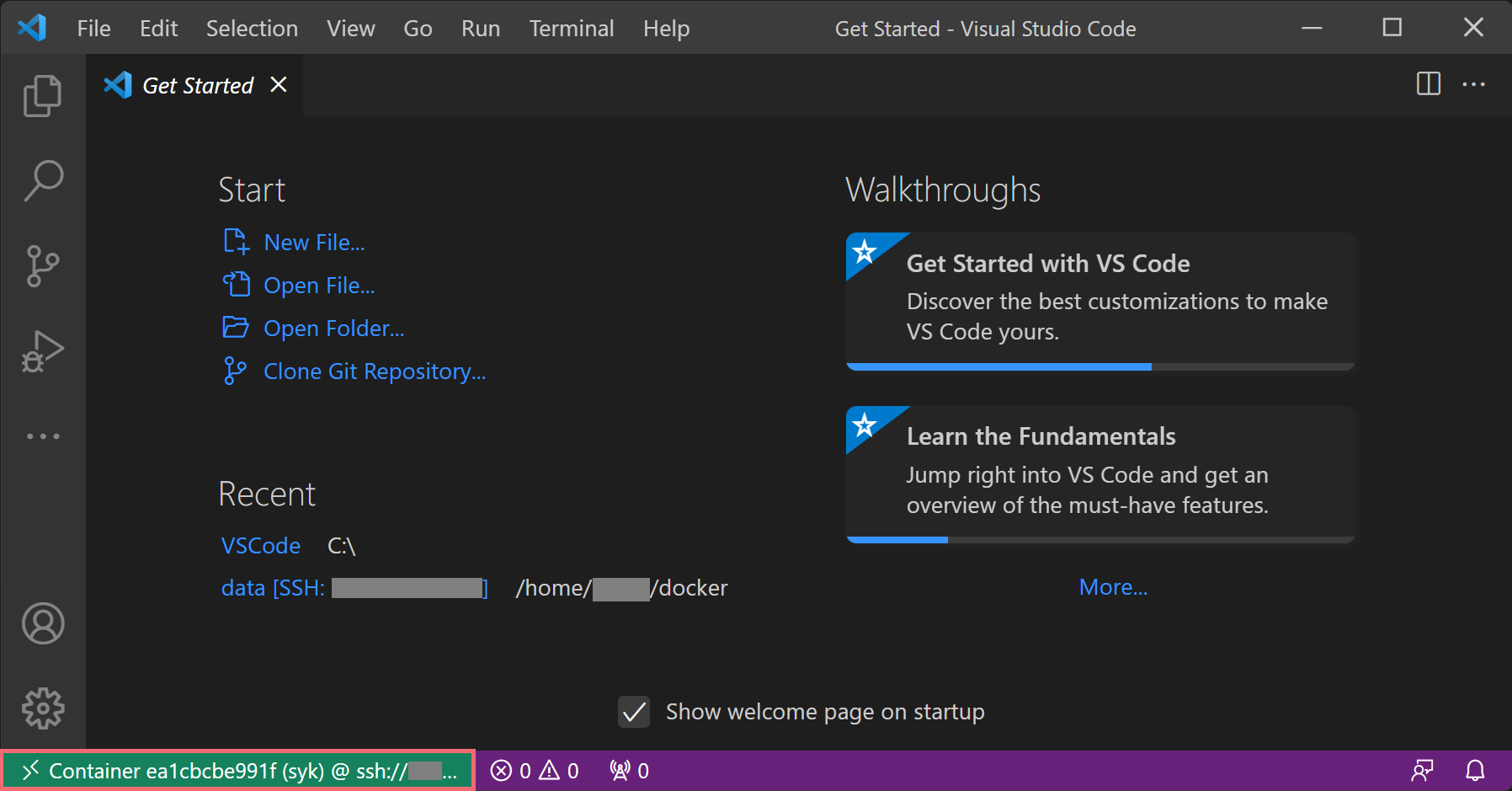
Task: Open the View menu
Action: (x=351, y=29)
